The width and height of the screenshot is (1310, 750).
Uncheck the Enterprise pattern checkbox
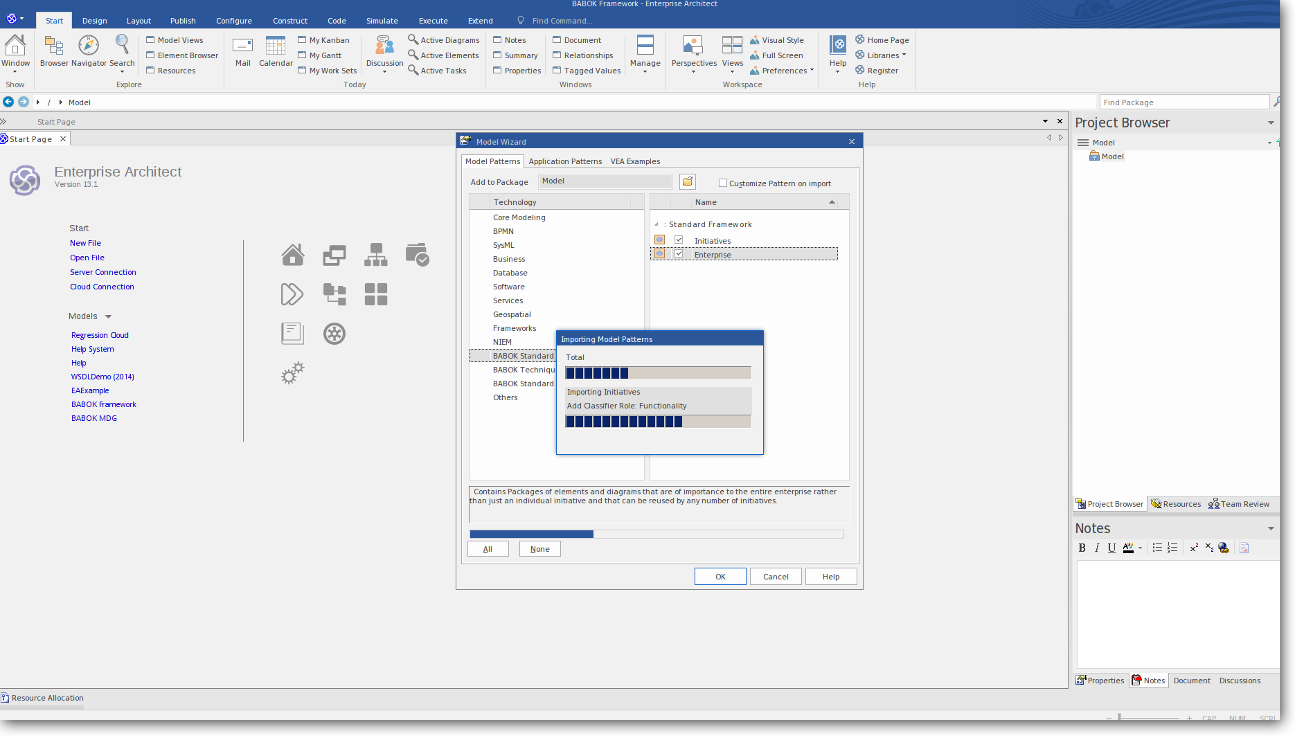coord(679,254)
